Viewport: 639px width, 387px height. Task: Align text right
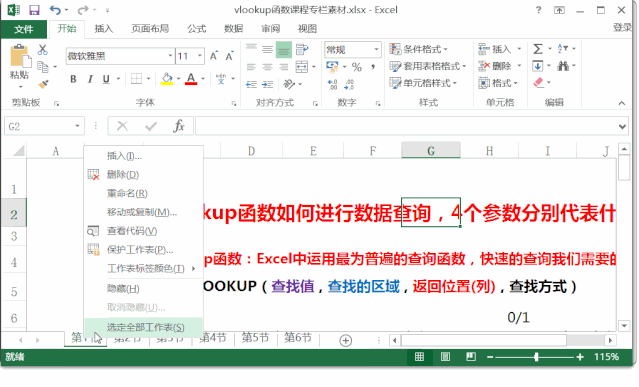pyautogui.click(x=284, y=67)
